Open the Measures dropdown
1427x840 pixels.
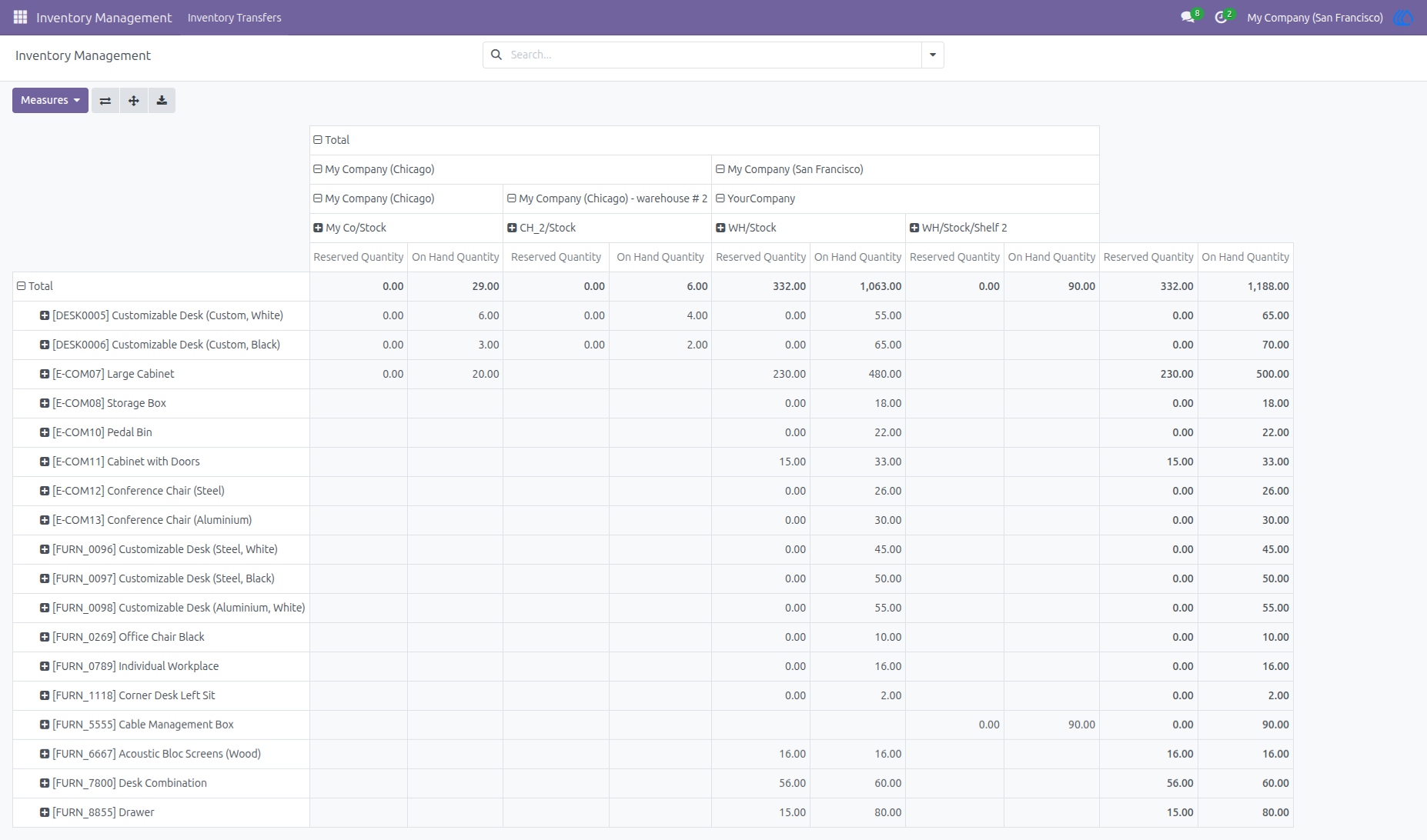pos(50,101)
